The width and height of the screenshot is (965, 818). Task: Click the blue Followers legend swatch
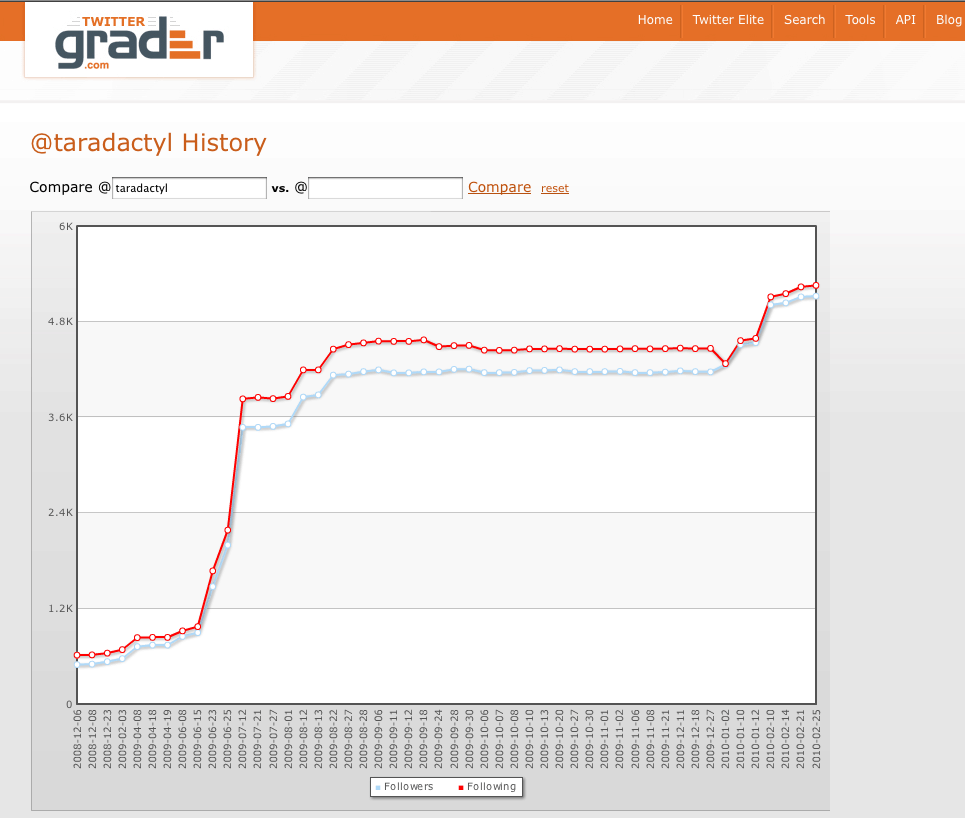point(378,788)
